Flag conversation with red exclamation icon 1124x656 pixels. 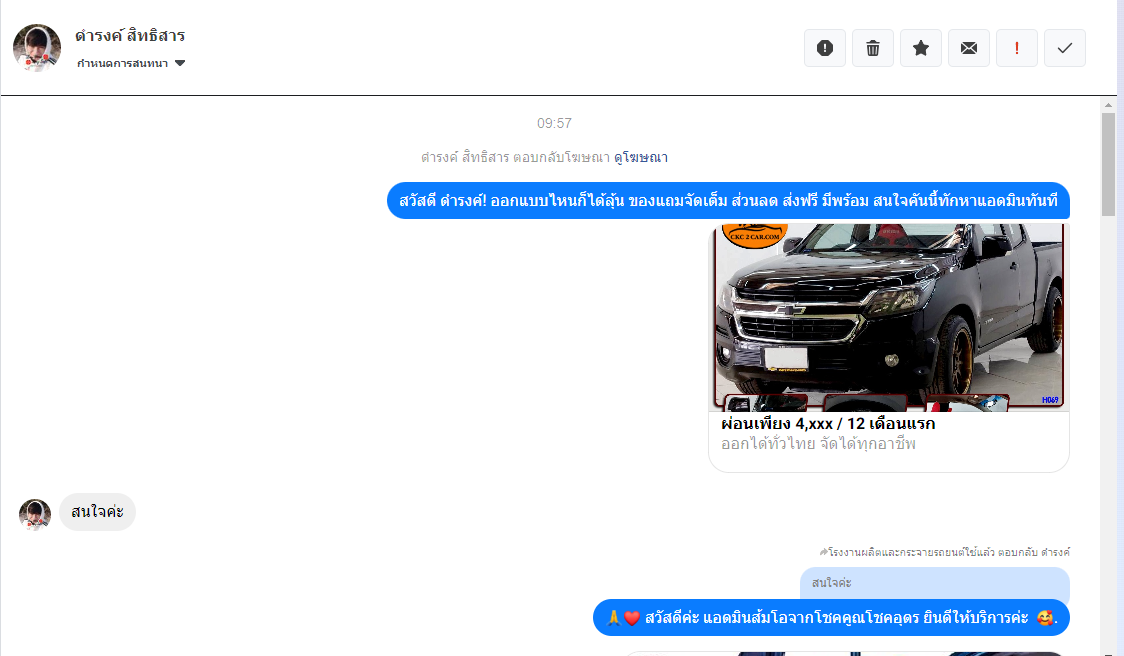(1016, 48)
